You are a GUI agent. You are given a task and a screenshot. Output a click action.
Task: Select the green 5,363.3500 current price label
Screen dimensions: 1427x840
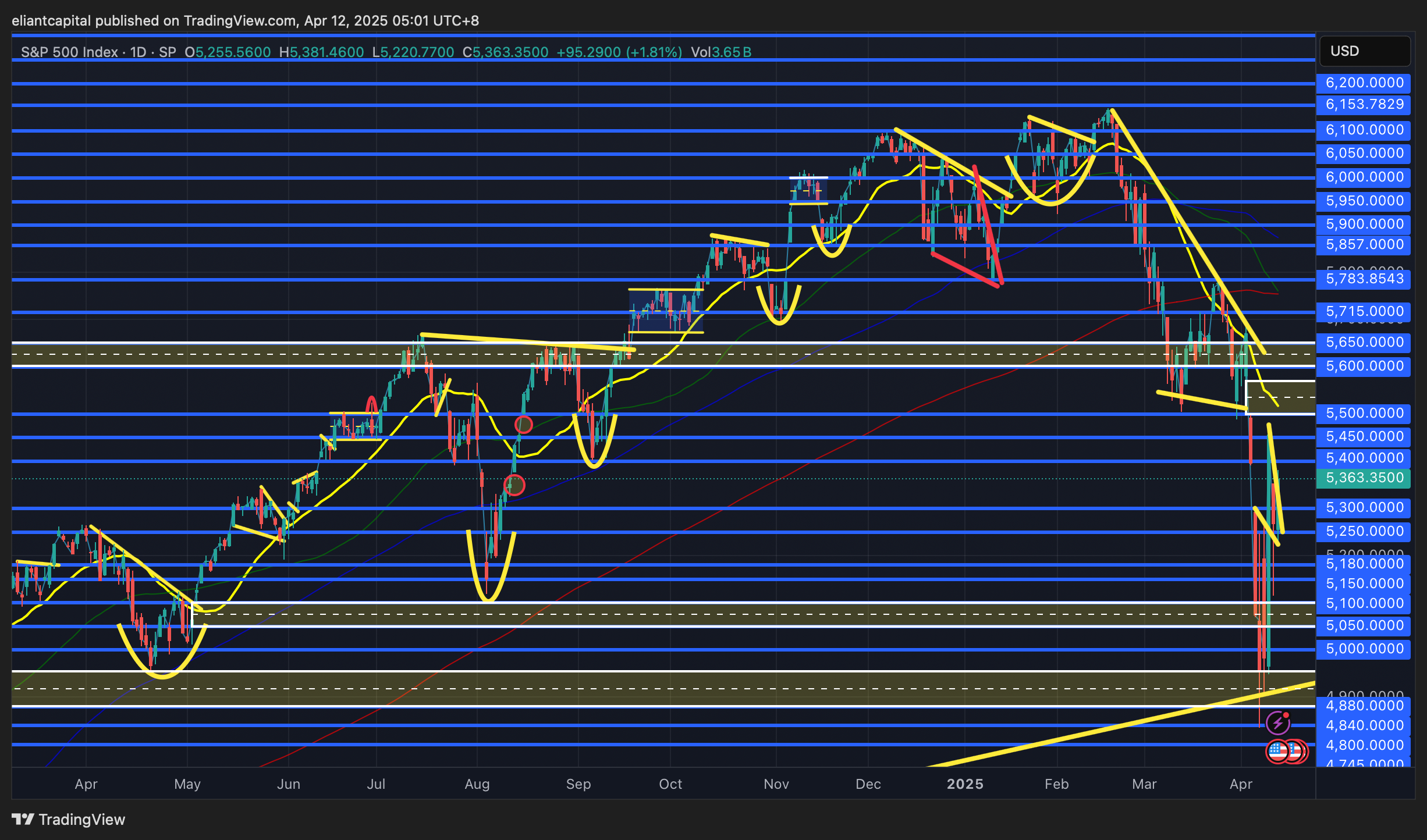coord(1364,478)
